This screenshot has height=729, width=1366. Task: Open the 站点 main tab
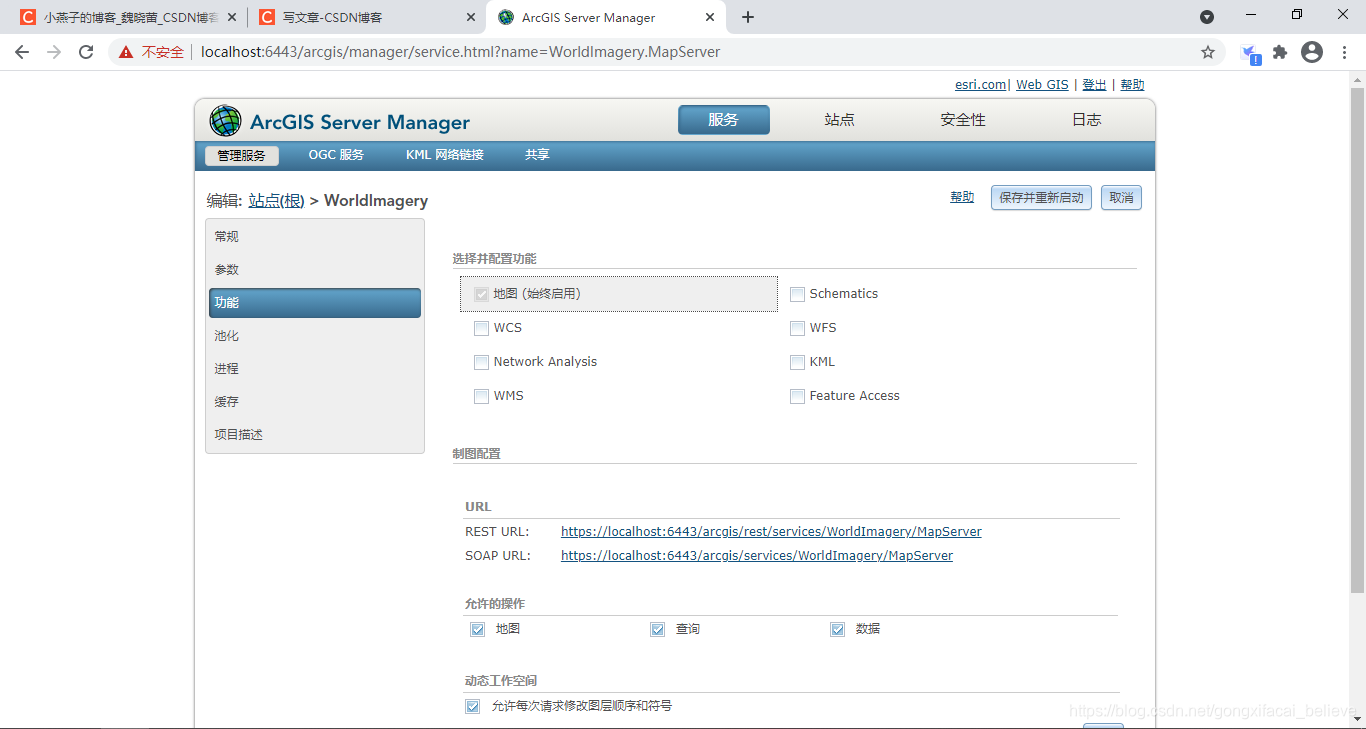pyautogui.click(x=839, y=120)
